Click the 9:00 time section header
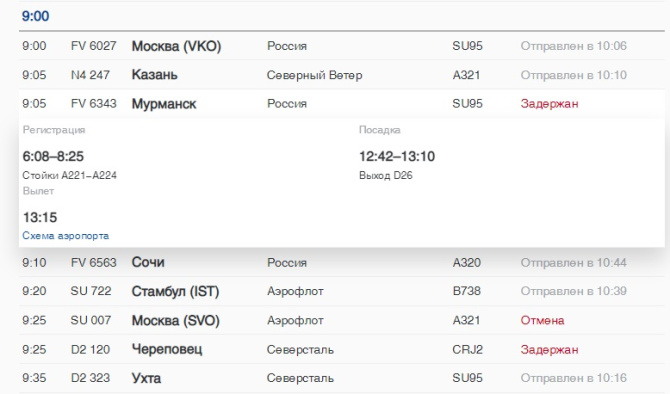The image size is (670, 394). point(35,16)
